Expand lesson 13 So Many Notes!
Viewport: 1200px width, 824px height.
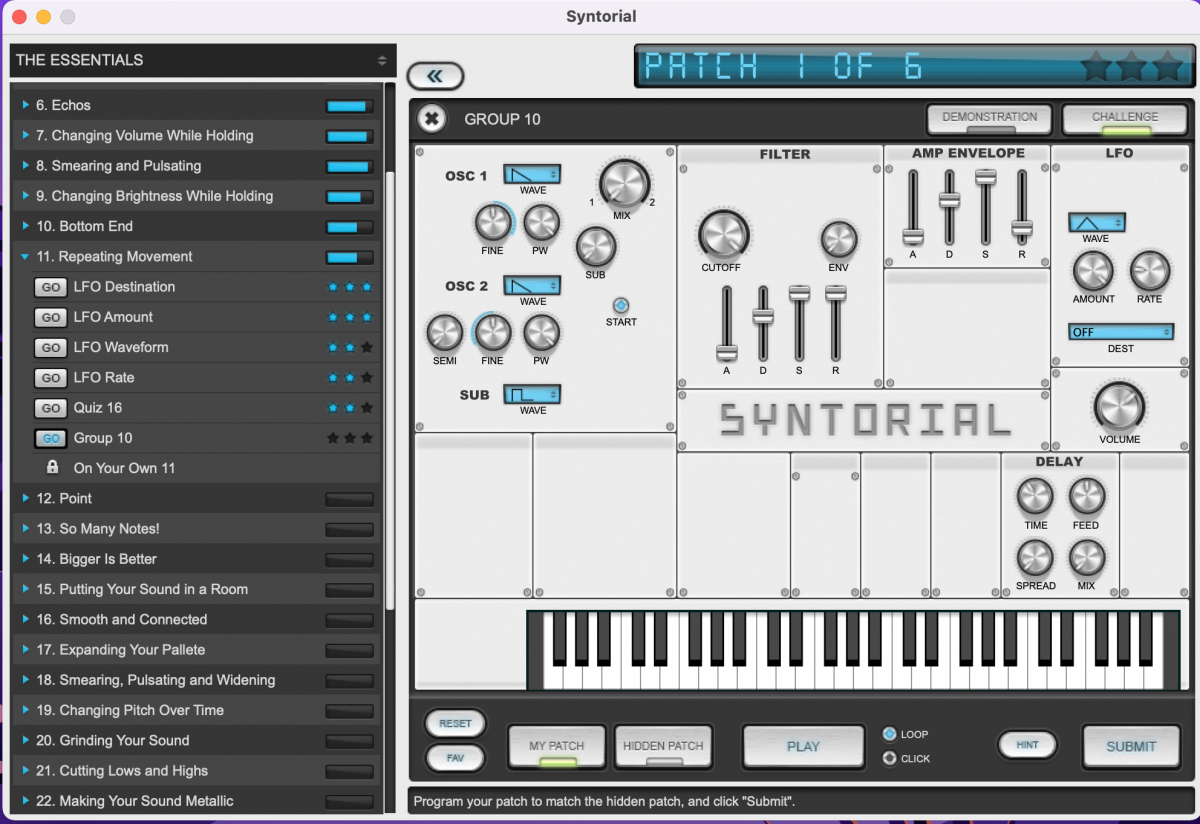(25, 529)
